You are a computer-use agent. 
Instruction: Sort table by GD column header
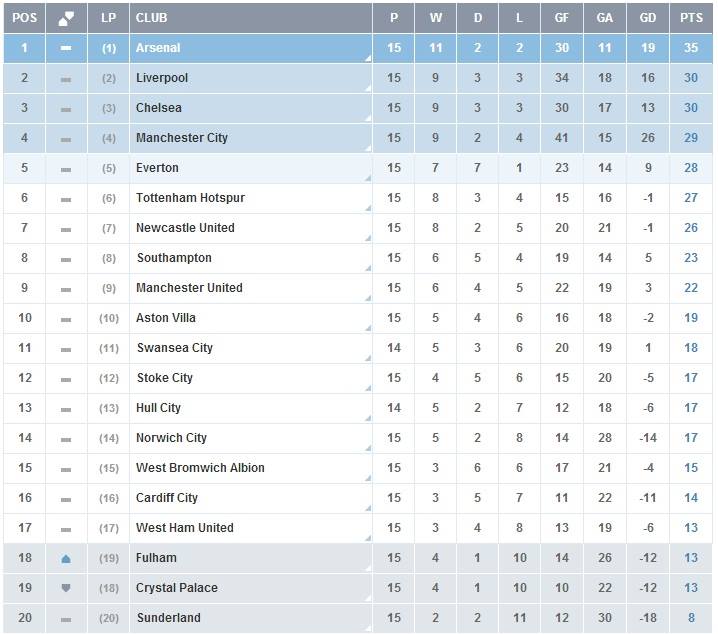[647, 18]
